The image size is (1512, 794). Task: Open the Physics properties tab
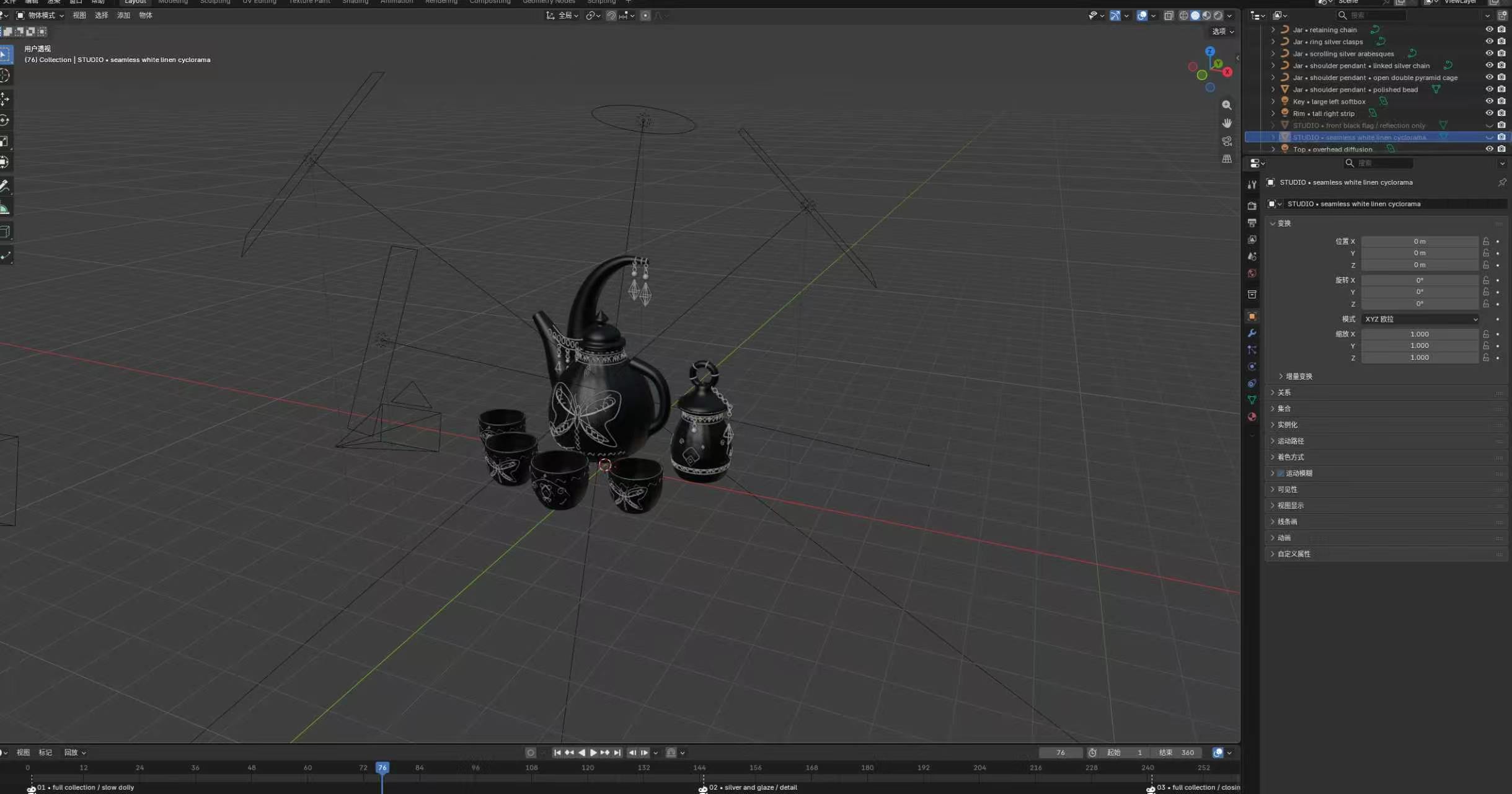1252,367
